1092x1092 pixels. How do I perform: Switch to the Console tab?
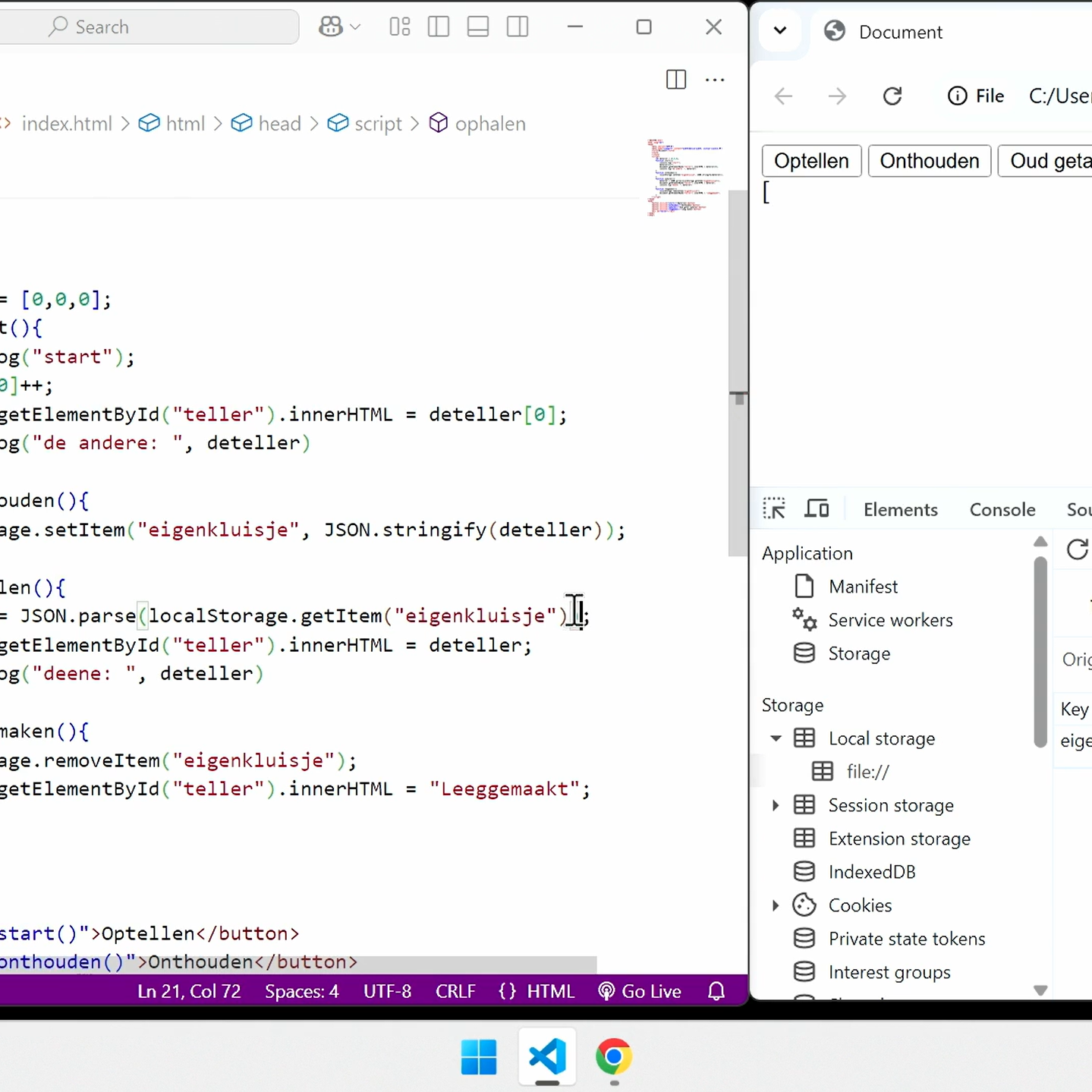(1002, 509)
